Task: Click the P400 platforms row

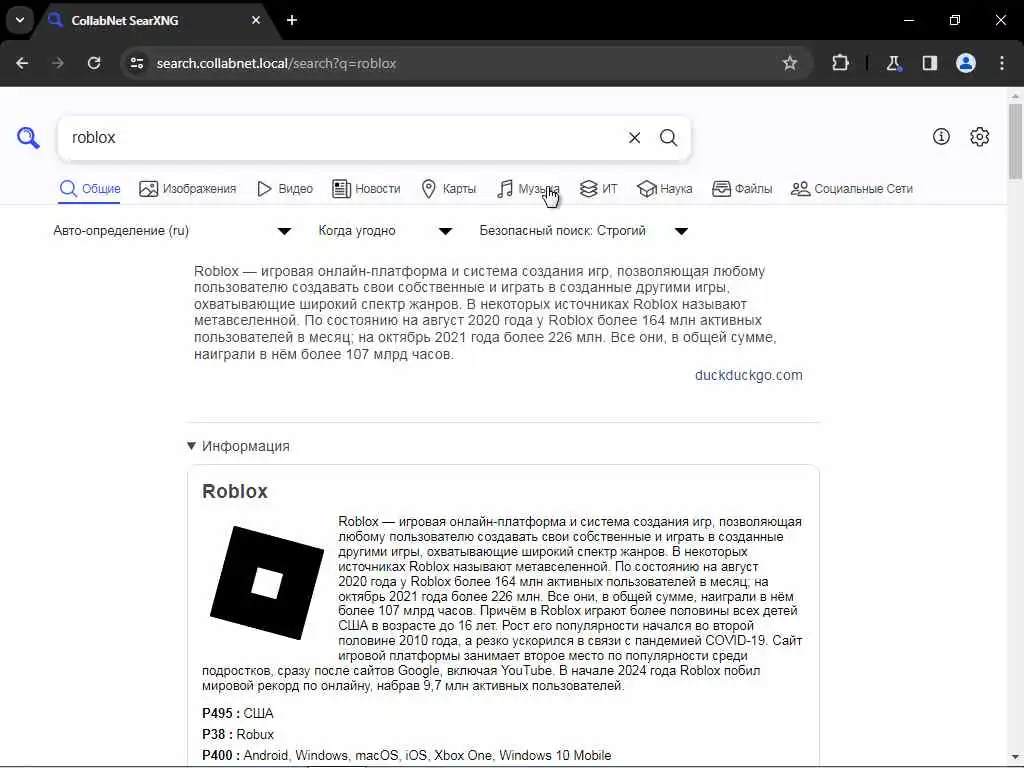Action: coord(407,755)
